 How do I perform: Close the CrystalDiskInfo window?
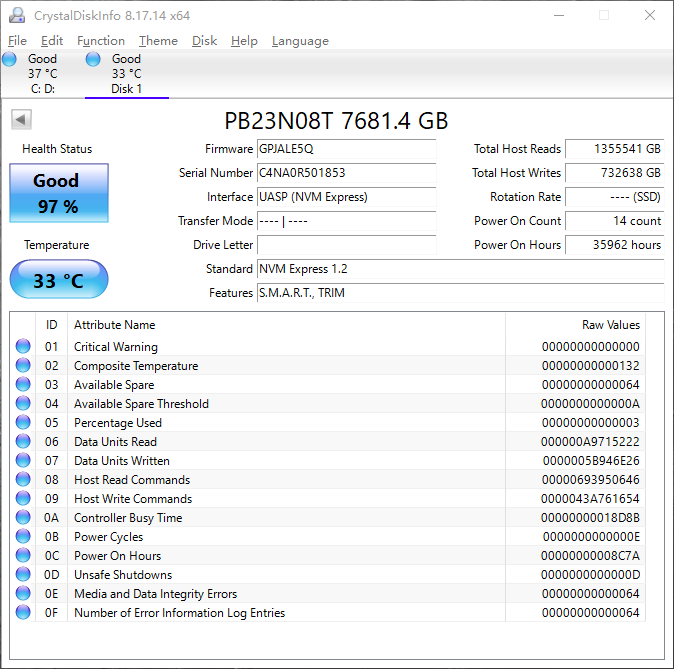[x=650, y=15]
